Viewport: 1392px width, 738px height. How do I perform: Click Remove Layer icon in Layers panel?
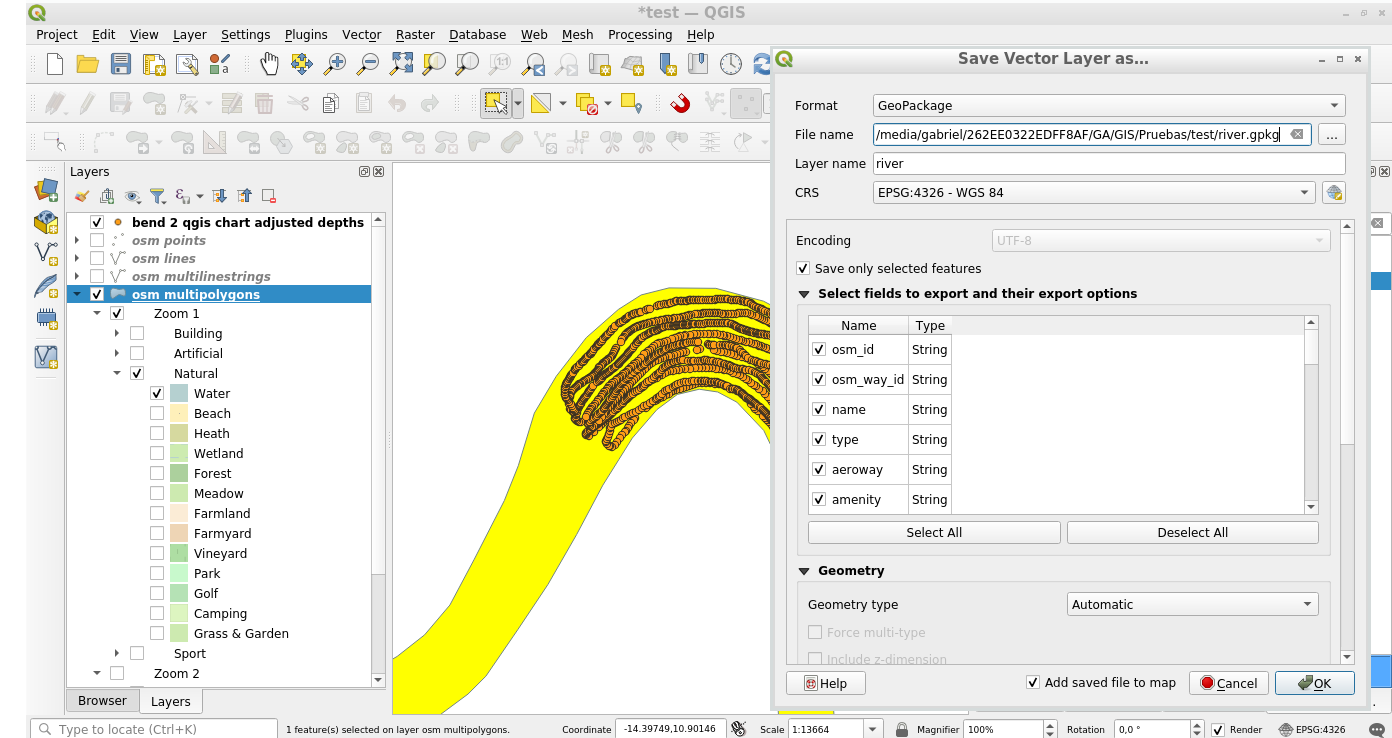[268, 196]
